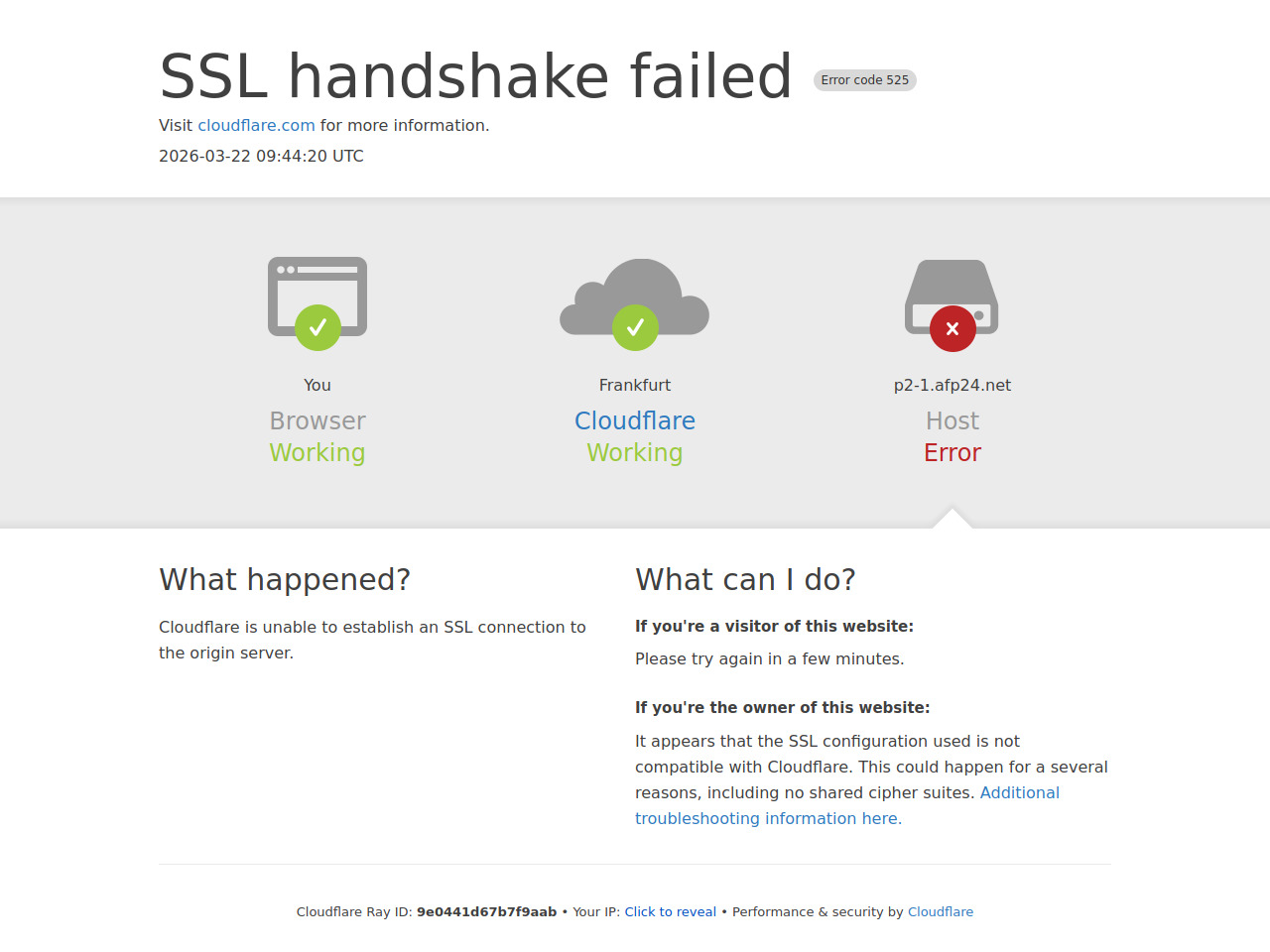Viewport: 1270px width, 952px height.
Task: Click the What happened? heading
Action: pos(285,580)
